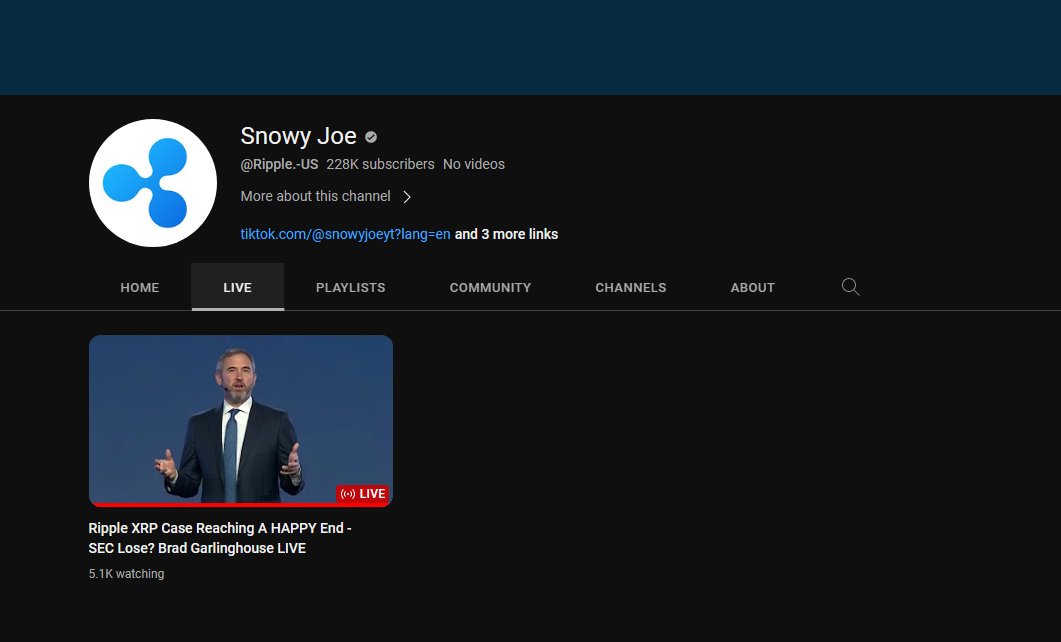Screen dimensions: 1061x642
Task: Open the PLAYLISTS tab
Action: coord(351,288)
